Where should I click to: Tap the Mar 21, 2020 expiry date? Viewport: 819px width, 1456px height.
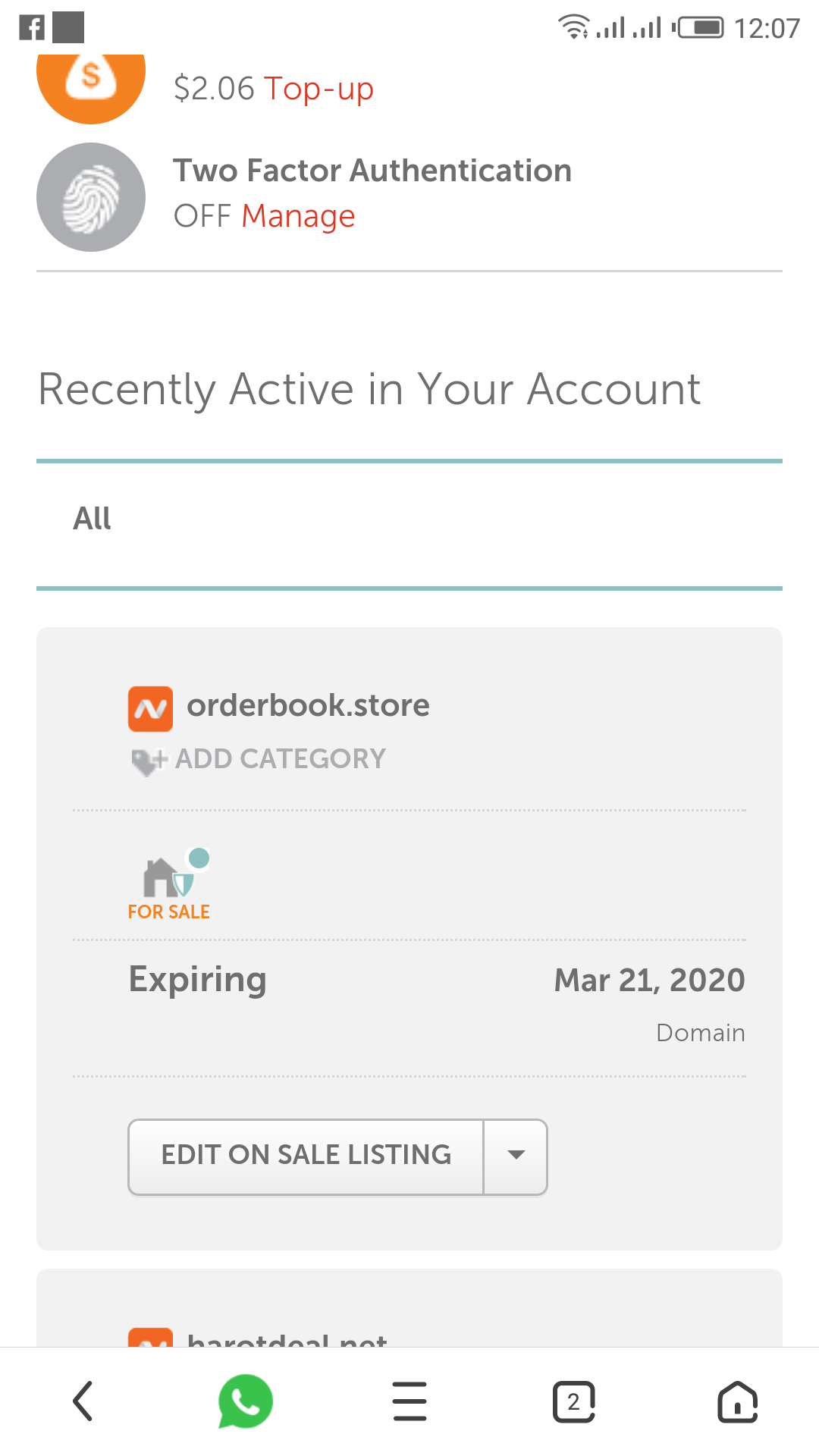(x=649, y=981)
